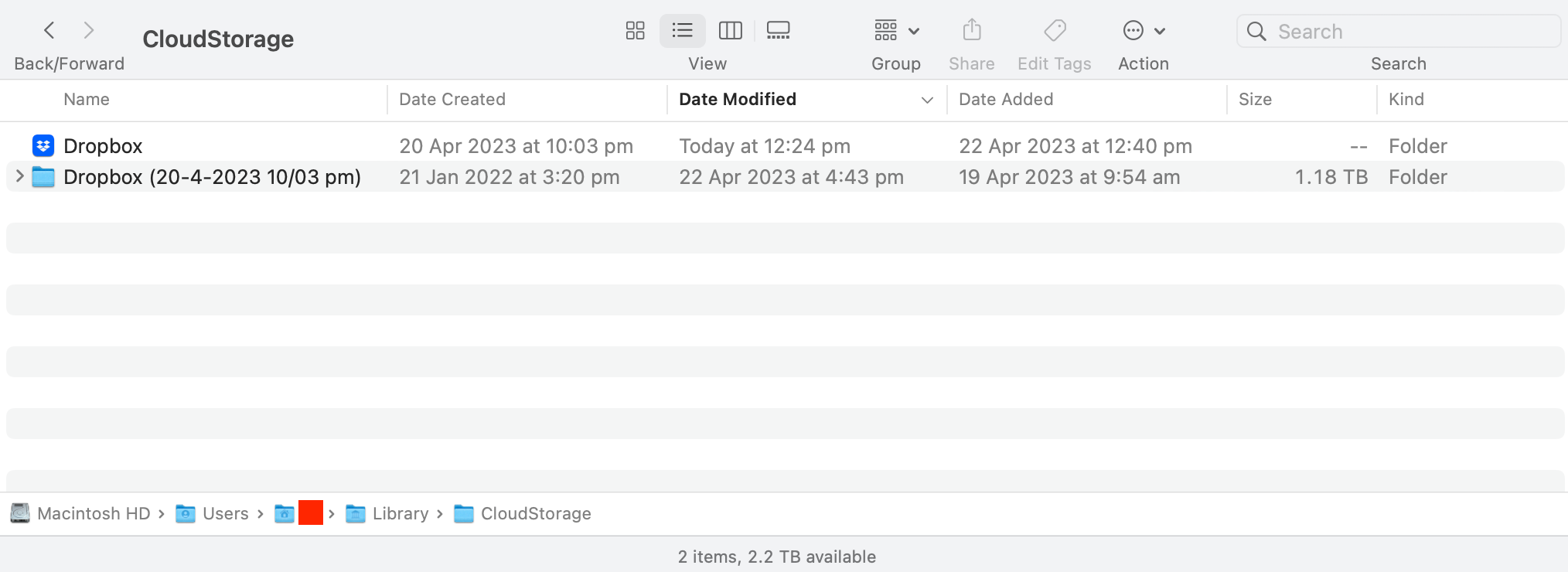Select the 22 Apr 2023 at 12:40 pm cell
Image resolution: width=1568 pixels, height=572 pixels.
[1075, 146]
